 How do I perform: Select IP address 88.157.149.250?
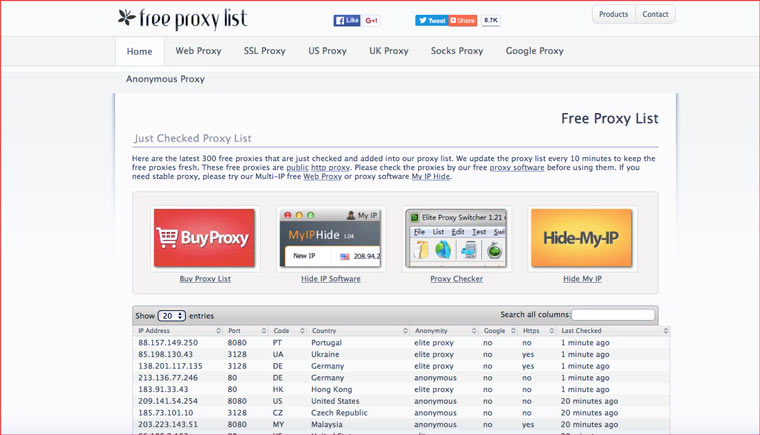168,343
